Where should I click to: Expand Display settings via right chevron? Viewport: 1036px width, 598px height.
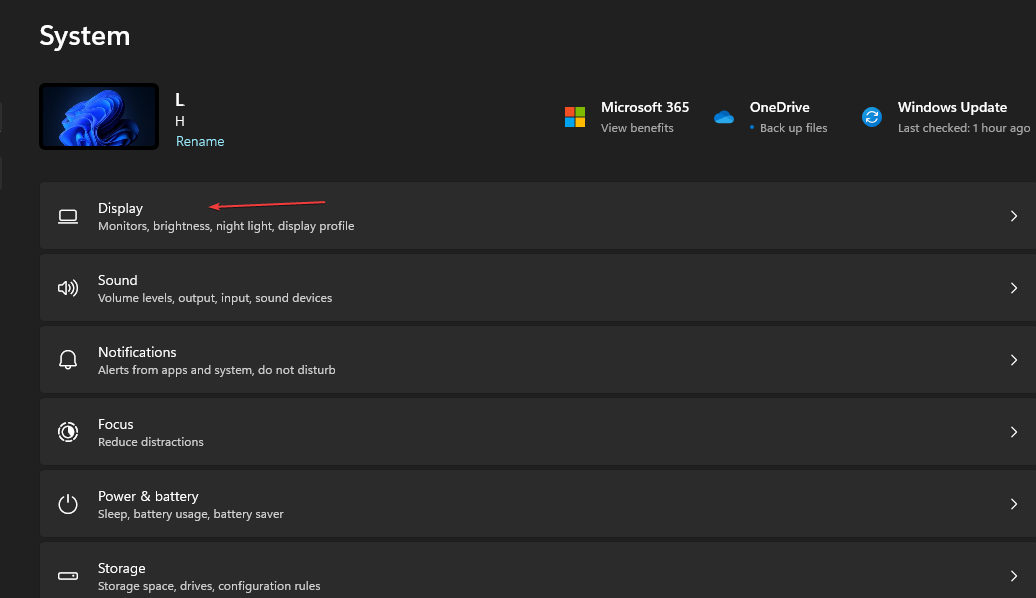tap(1013, 216)
